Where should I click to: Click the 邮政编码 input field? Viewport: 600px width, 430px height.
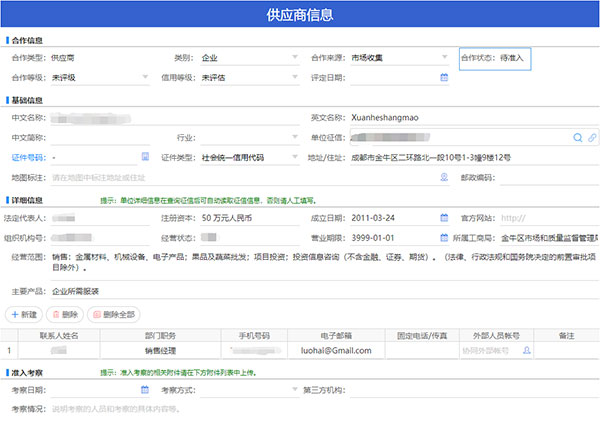(549, 178)
